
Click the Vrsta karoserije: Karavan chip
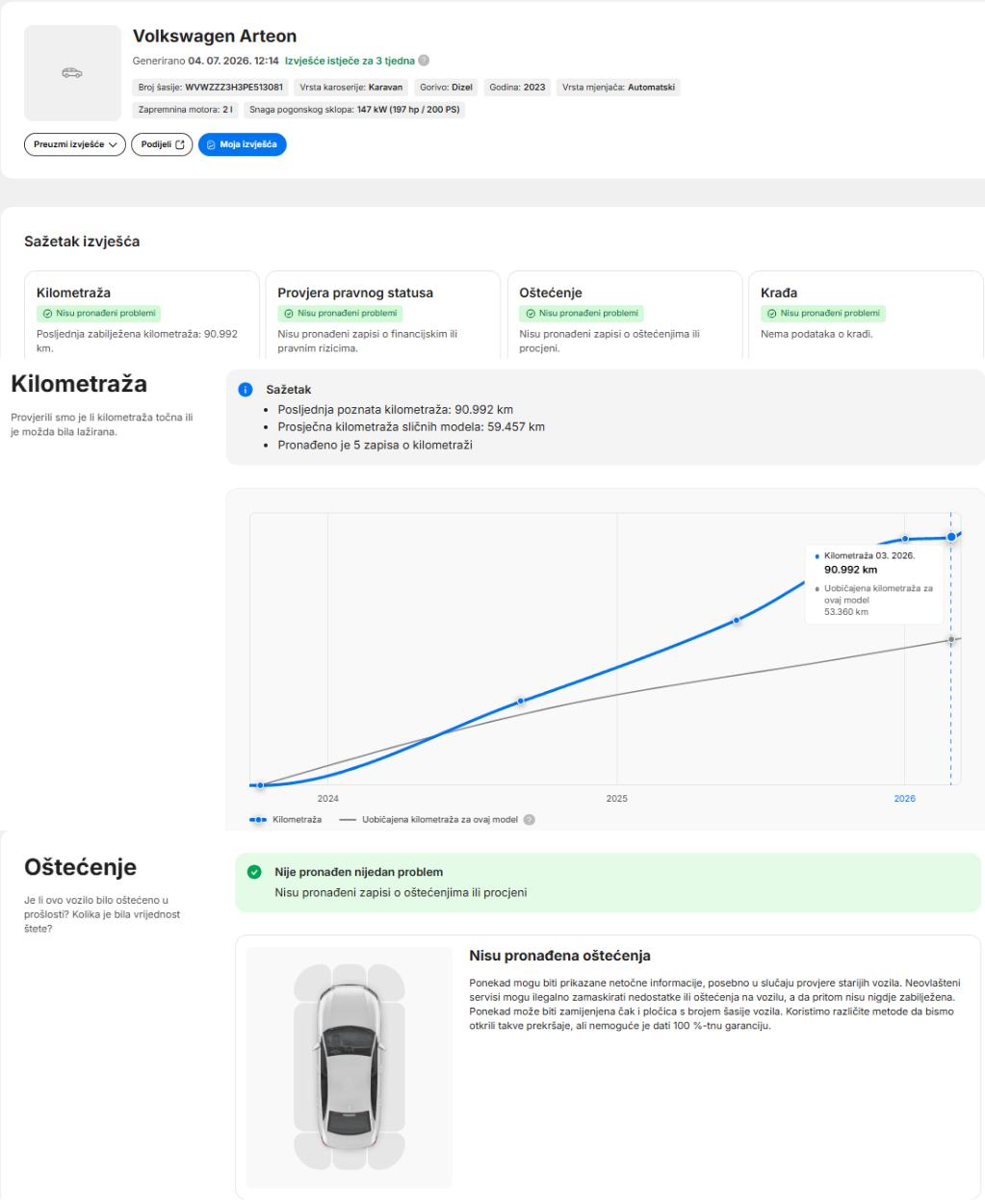pyautogui.click(x=350, y=87)
